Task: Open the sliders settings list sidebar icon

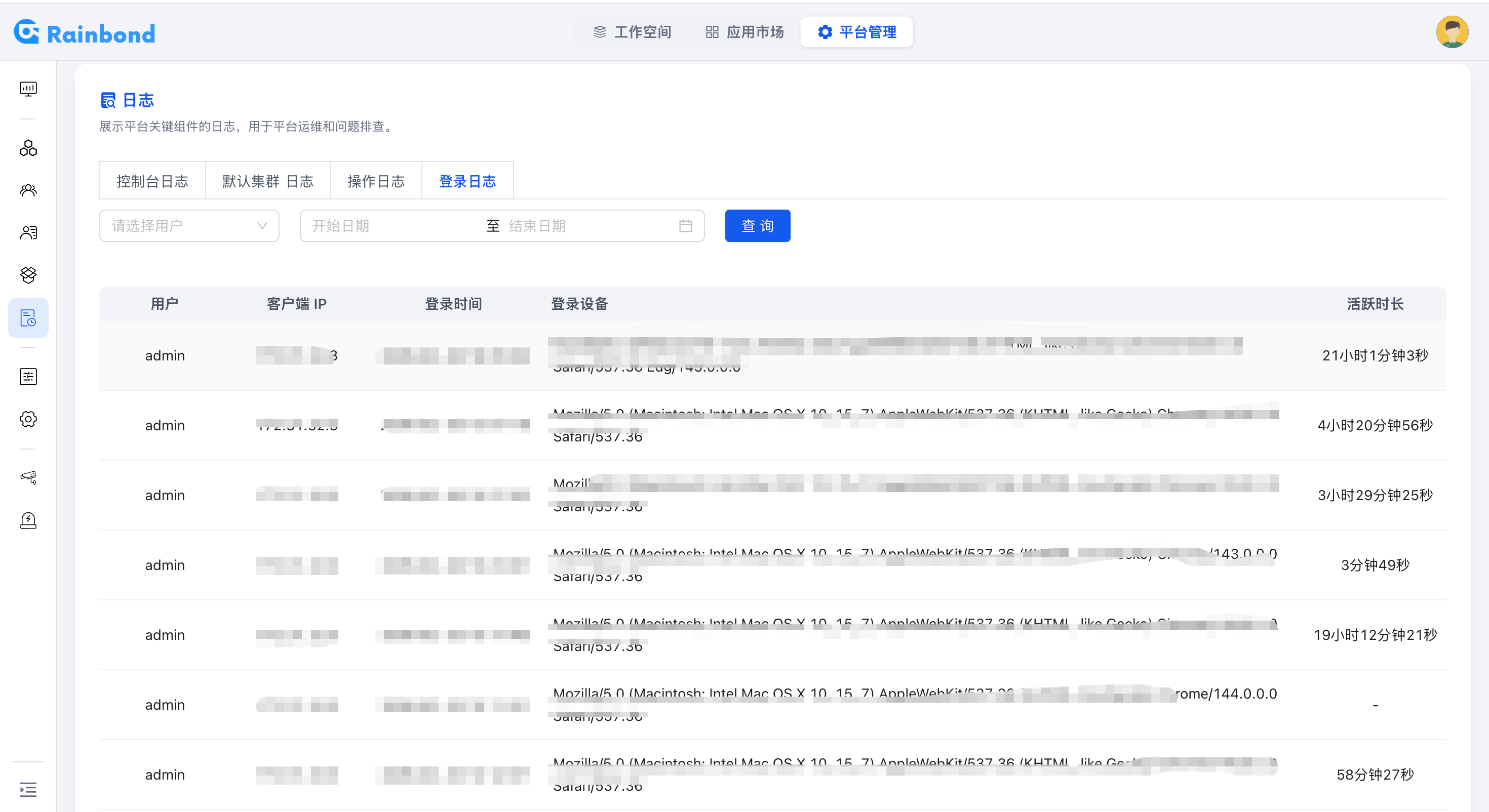Action: pyautogui.click(x=28, y=377)
